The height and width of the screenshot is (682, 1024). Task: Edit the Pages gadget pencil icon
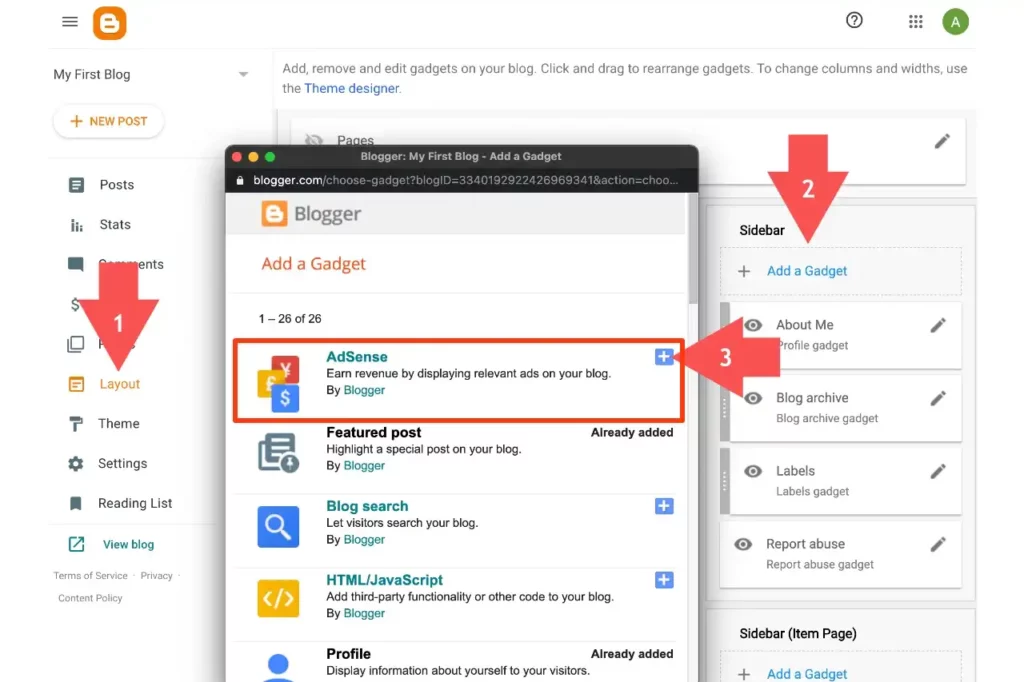pyautogui.click(x=942, y=141)
